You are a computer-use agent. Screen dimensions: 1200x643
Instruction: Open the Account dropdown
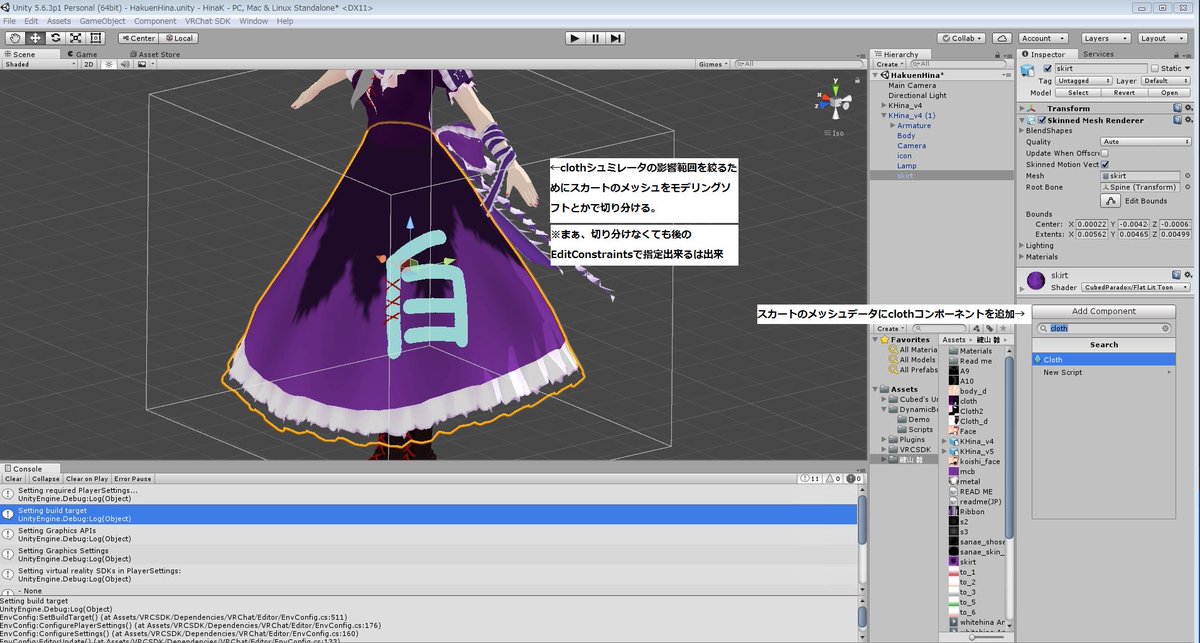click(1042, 38)
